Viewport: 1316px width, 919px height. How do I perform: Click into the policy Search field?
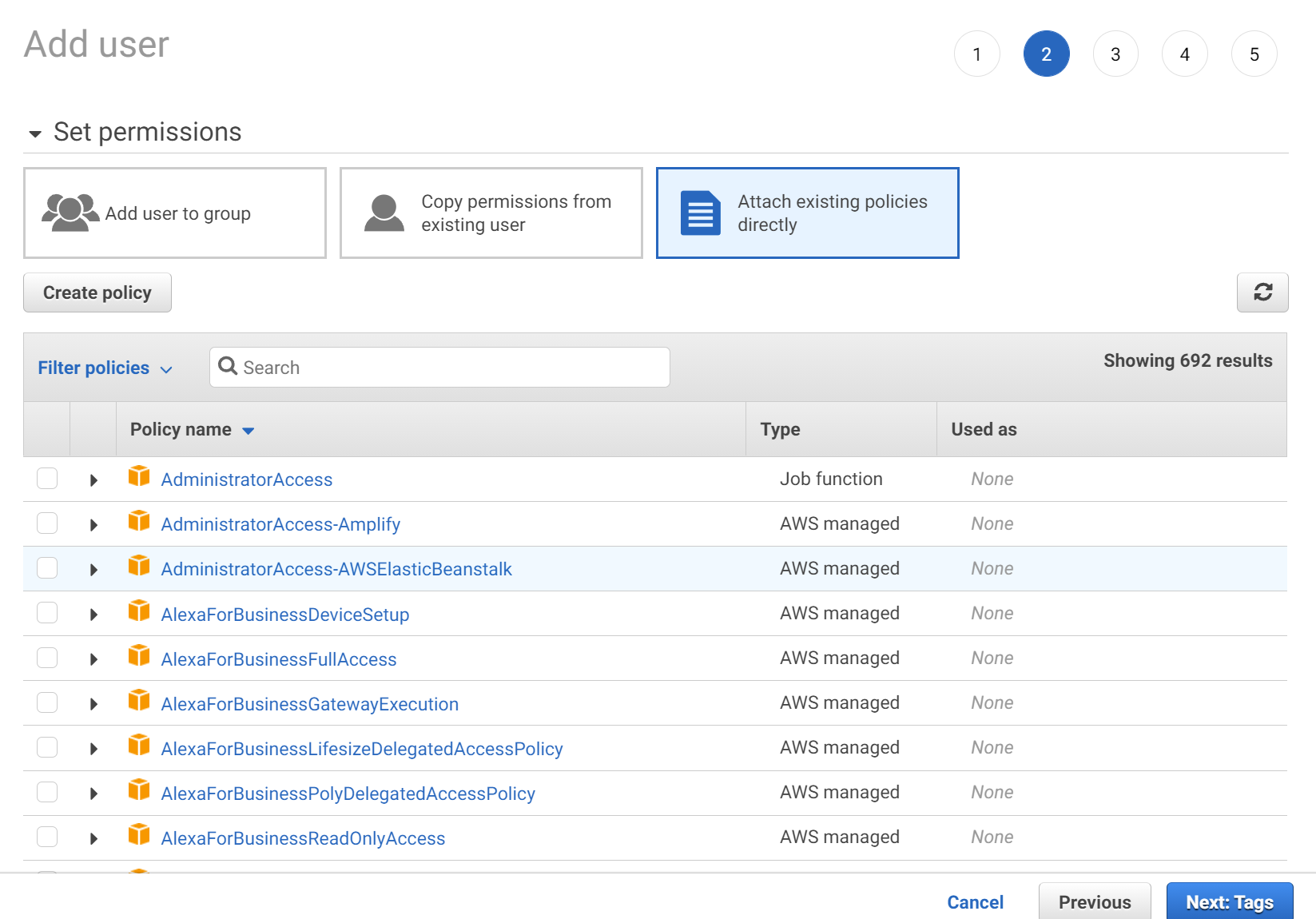(439, 367)
